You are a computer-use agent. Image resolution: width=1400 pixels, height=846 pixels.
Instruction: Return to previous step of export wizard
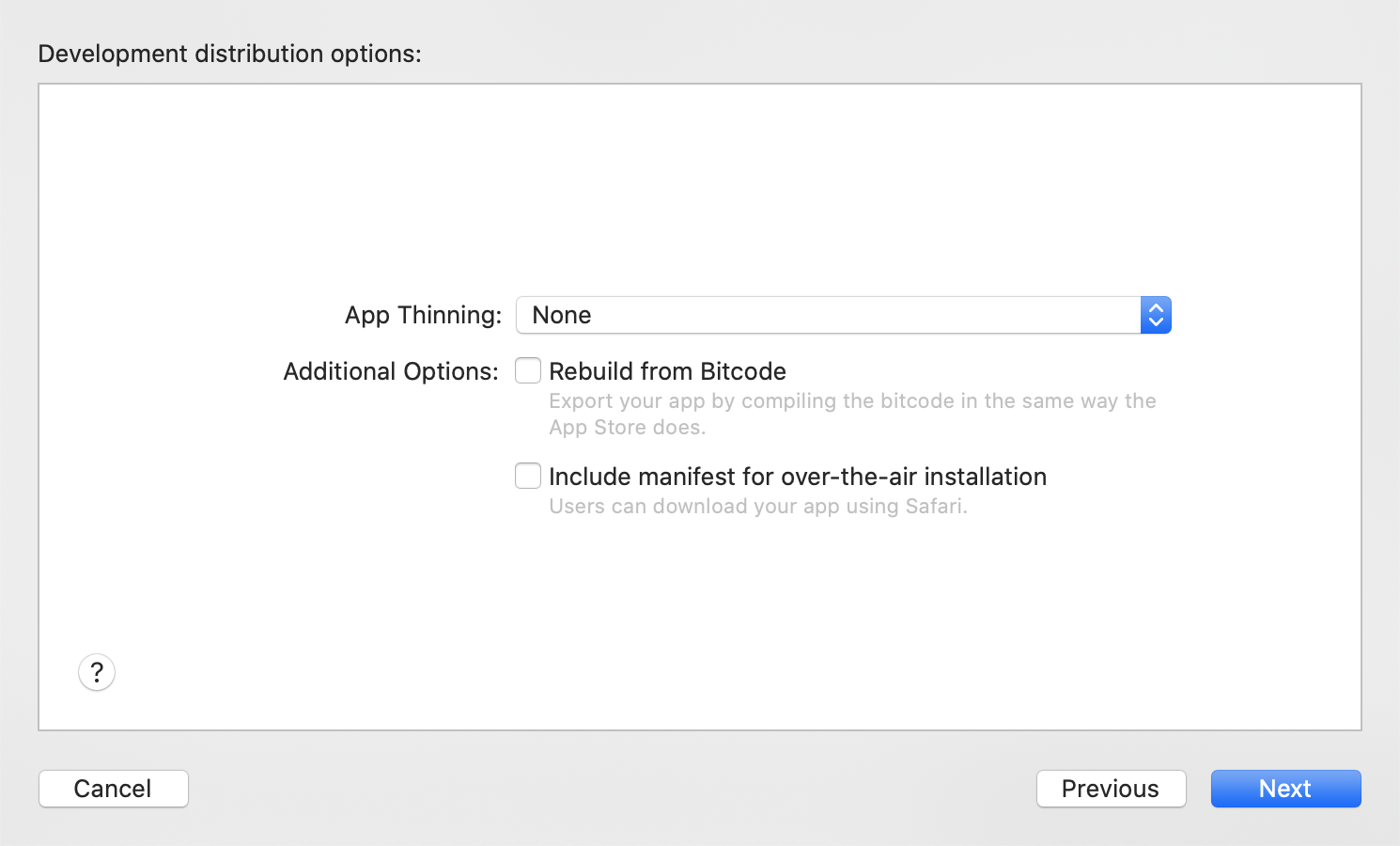coord(1111,789)
